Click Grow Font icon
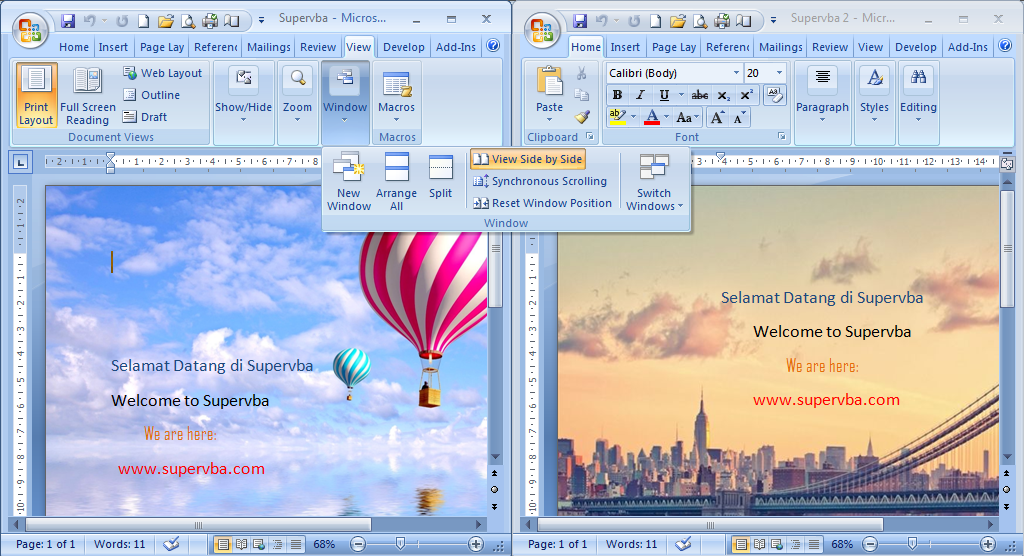Viewport: 1024px width, 556px height. (x=717, y=118)
